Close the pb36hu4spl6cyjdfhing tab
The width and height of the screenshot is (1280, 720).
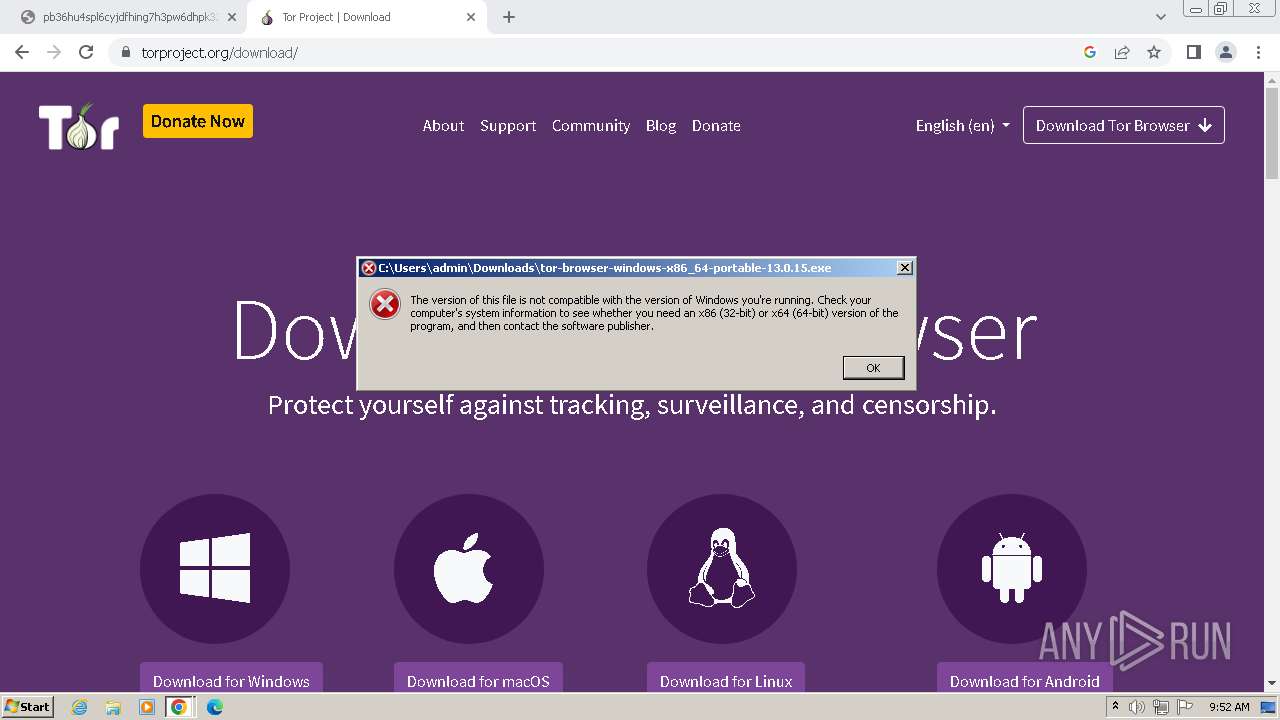pyautogui.click(x=232, y=17)
